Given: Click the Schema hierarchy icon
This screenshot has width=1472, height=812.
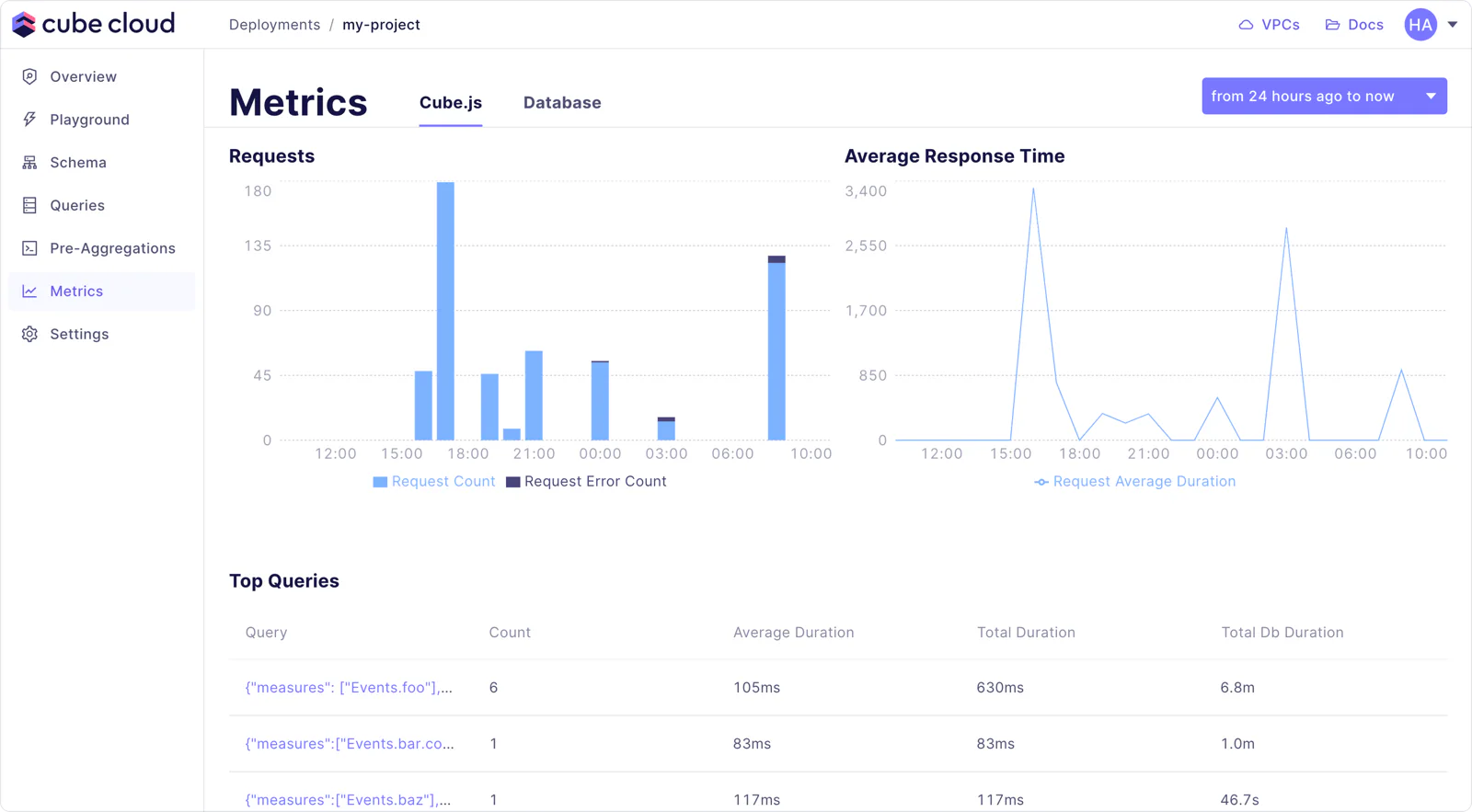Looking at the screenshot, I should click(29, 163).
